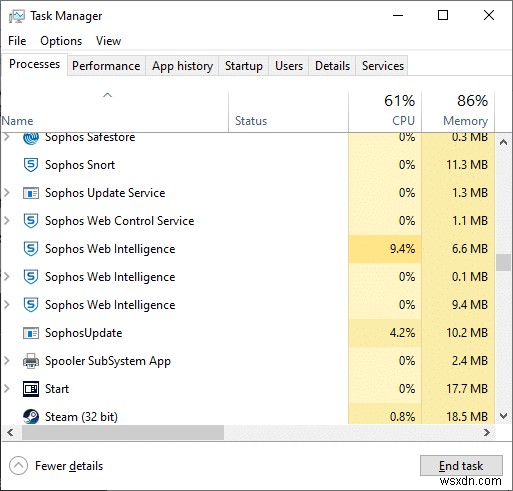513x491 pixels.
Task: Expand the Spooler SubSystem App group
Action: tap(7, 360)
